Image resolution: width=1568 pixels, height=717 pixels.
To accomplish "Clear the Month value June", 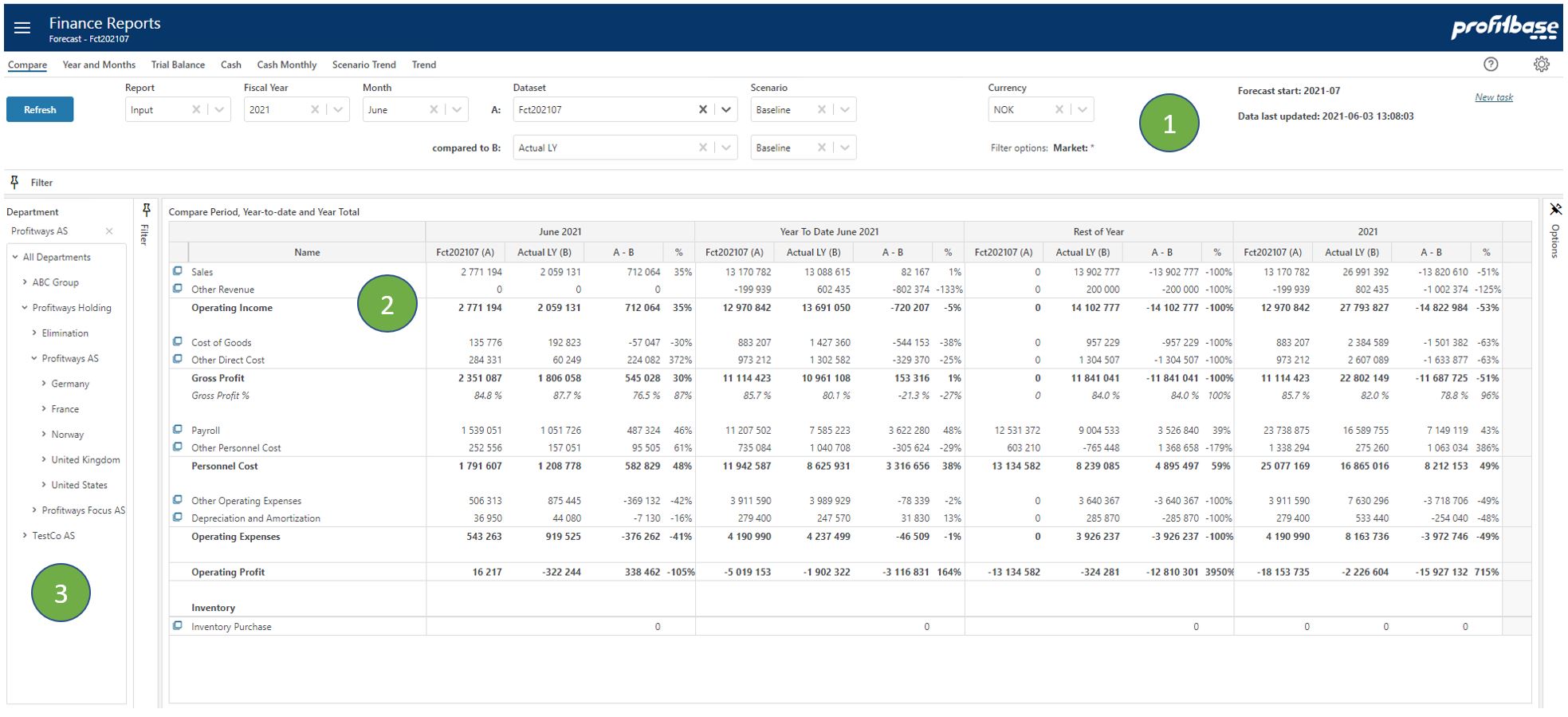I will tap(434, 109).
